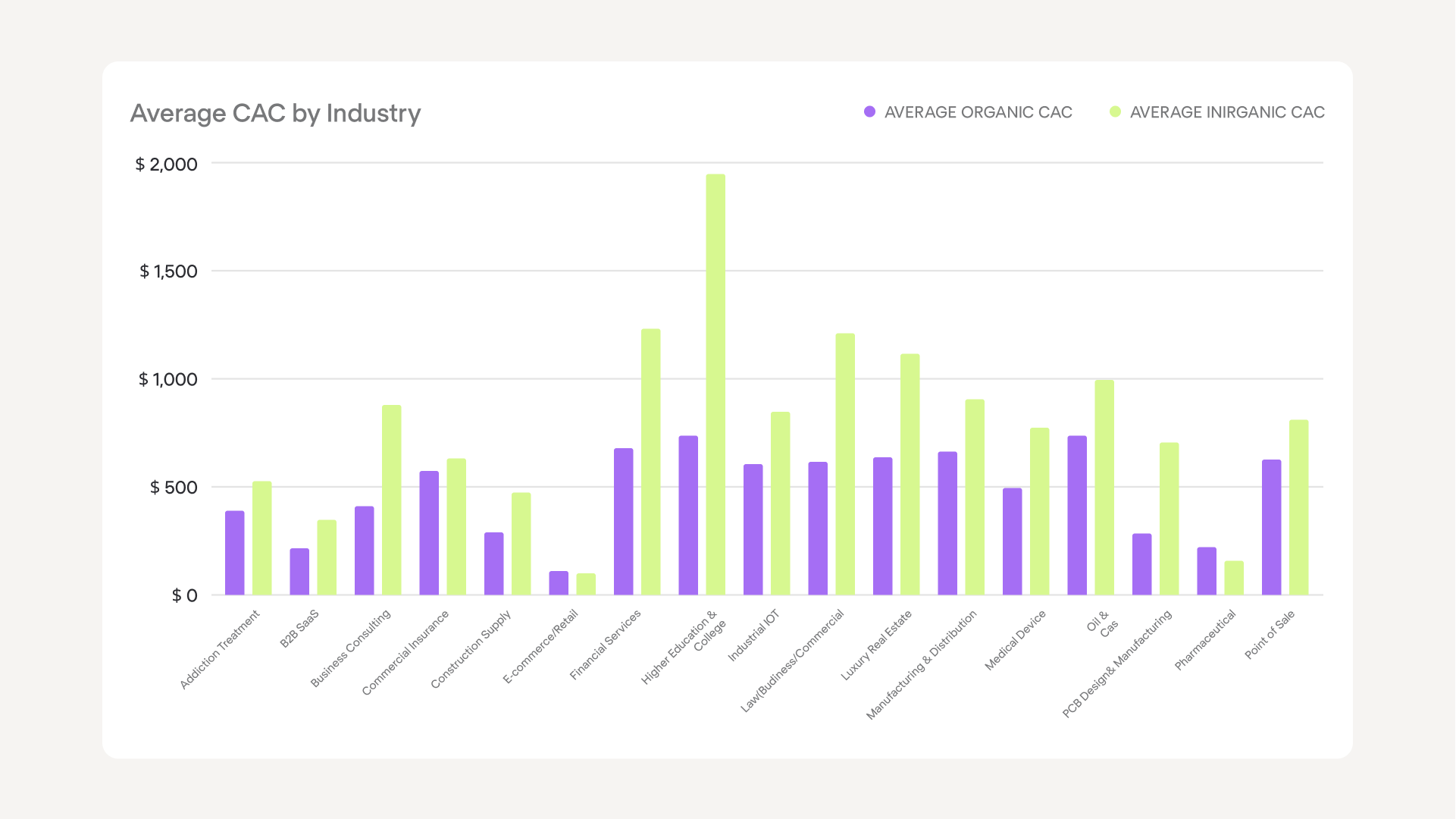Click the purple Point of Sale bar
The height and width of the screenshot is (819, 1456).
point(1271,527)
